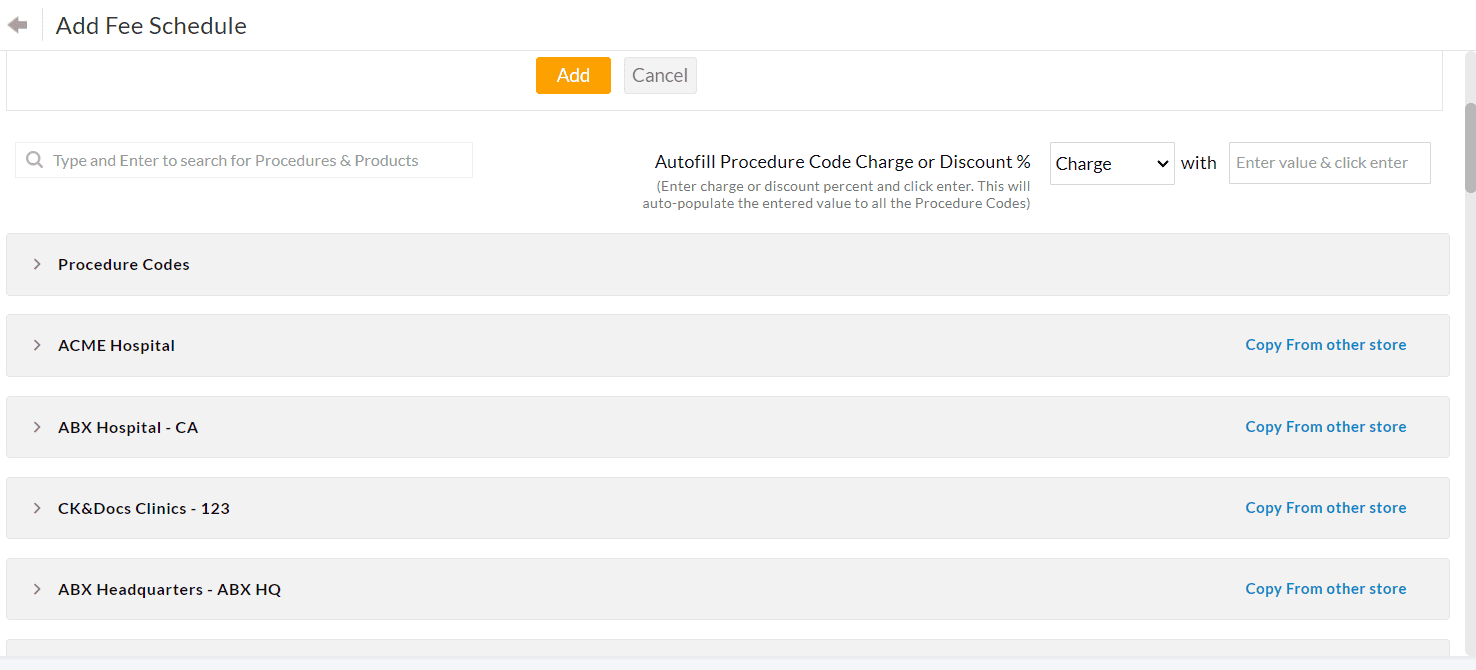The height and width of the screenshot is (670, 1476).
Task: Open the Charge or Discount dropdown
Action: (x=1112, y=162)
